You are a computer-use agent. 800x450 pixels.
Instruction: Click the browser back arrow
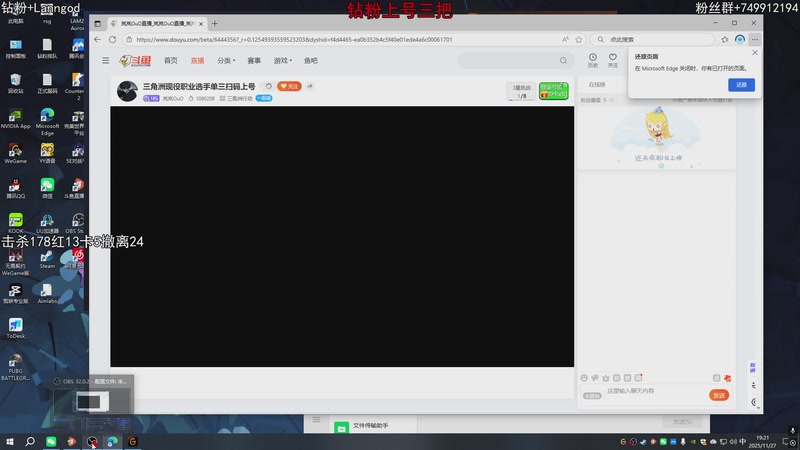coord(97,39)
